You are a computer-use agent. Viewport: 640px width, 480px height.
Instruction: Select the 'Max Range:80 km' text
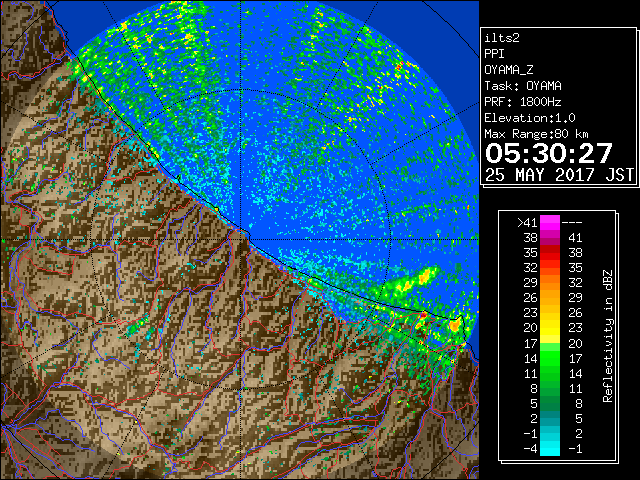click(x=536, y=134)
